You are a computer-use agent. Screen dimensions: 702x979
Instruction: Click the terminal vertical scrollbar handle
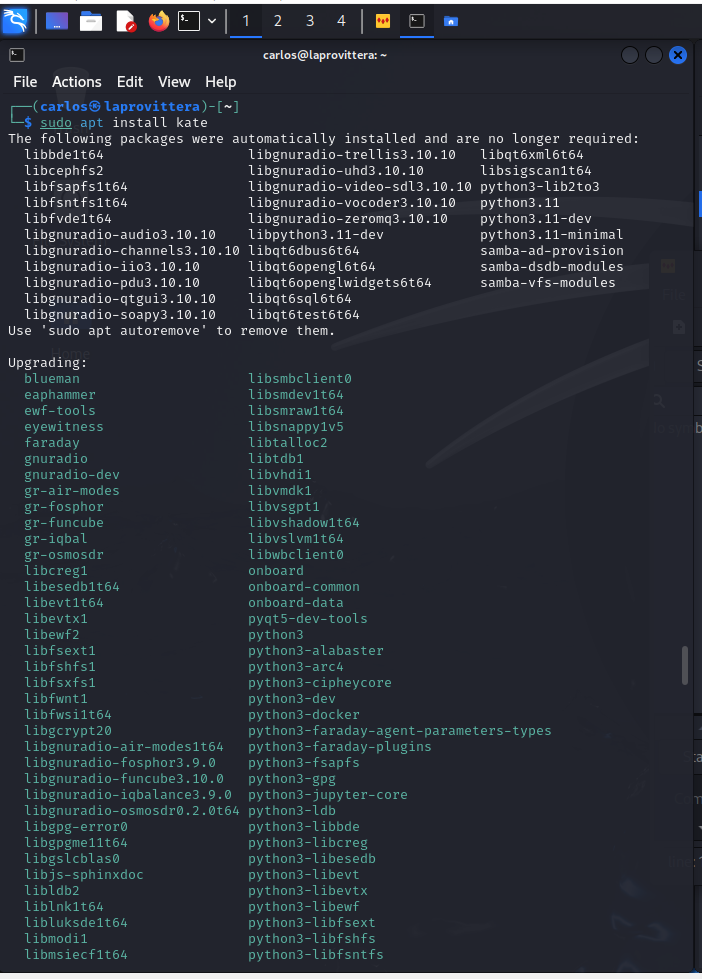(x=685, y=665)
